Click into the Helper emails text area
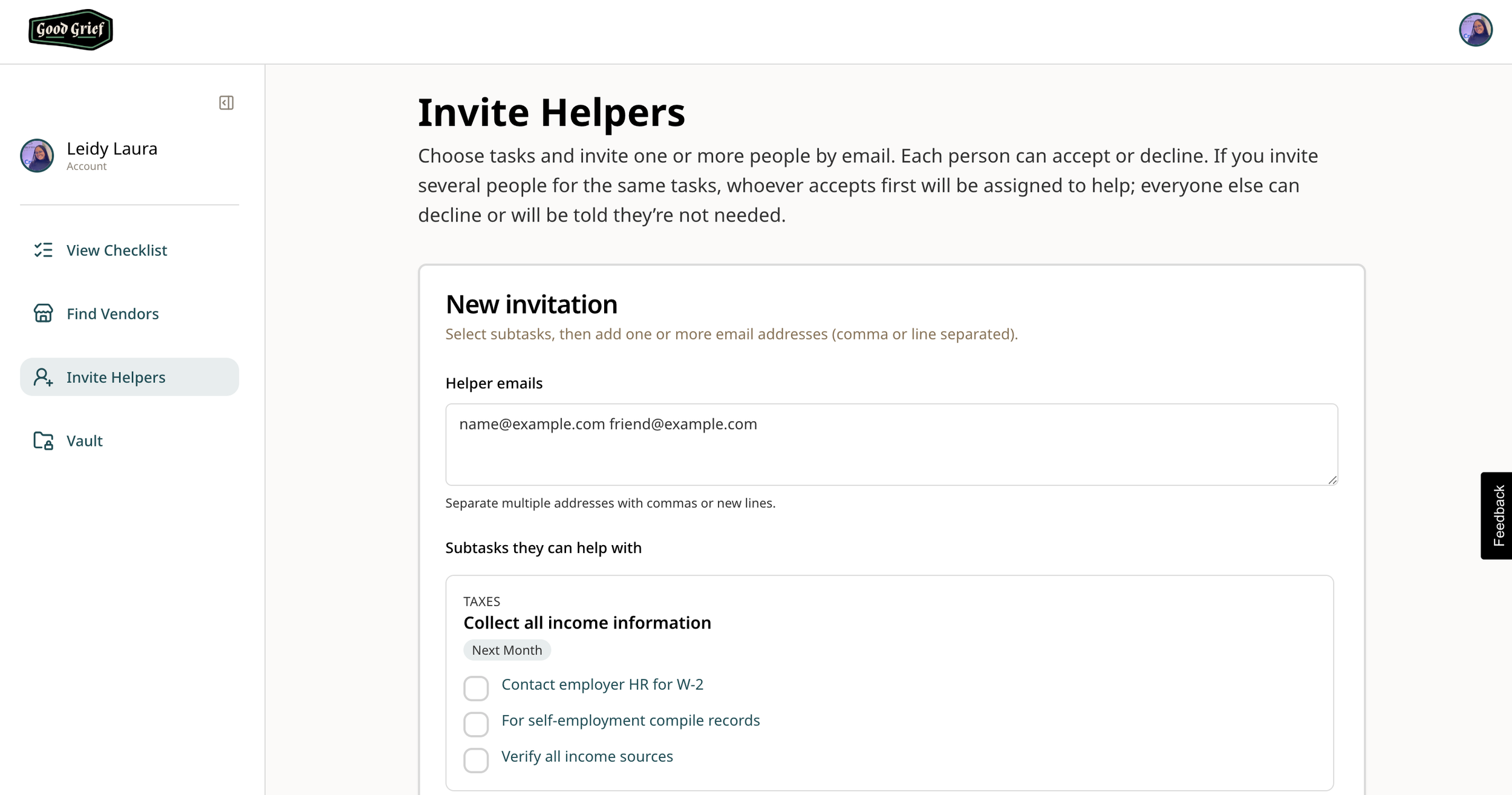This screenshot has width=1512, height=795. 891,445
